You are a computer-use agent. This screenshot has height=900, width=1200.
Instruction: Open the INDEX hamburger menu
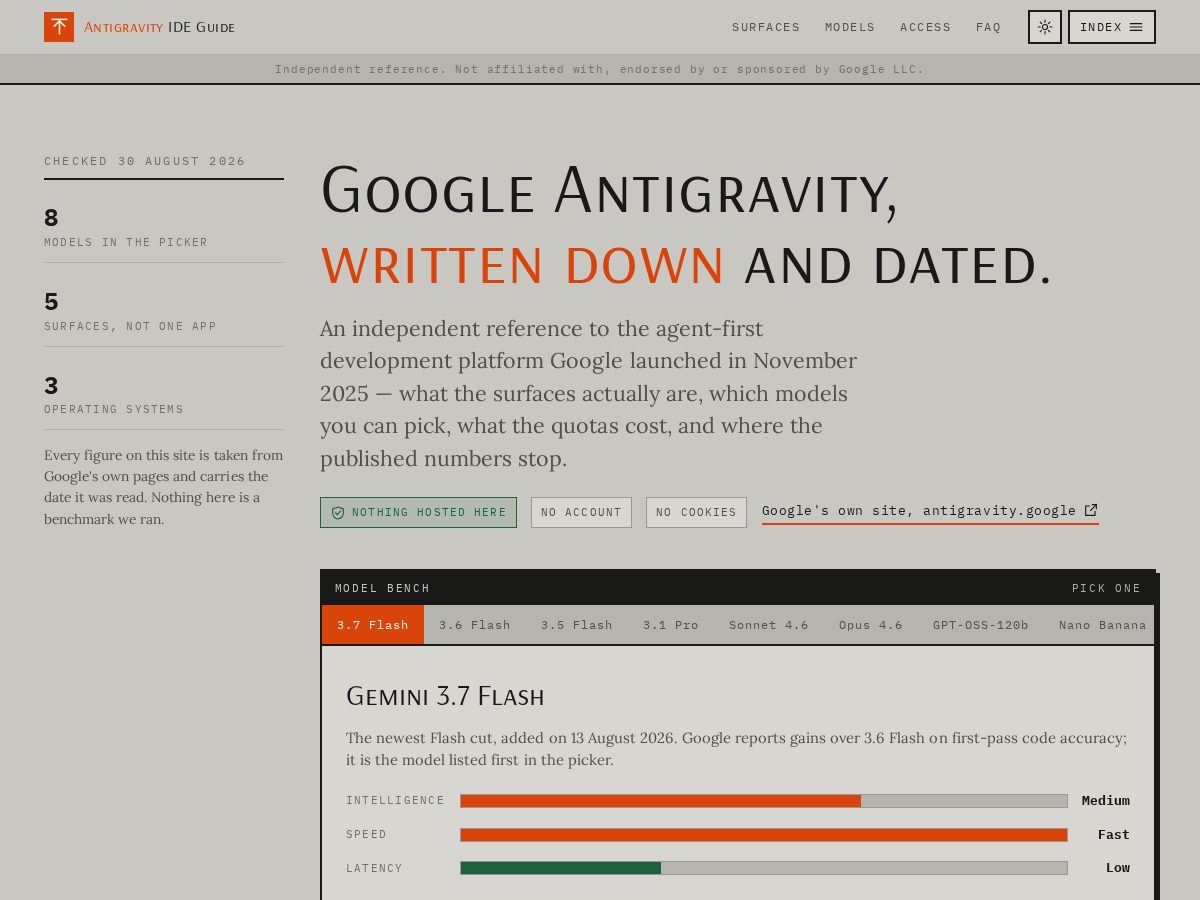point(1112,27)
